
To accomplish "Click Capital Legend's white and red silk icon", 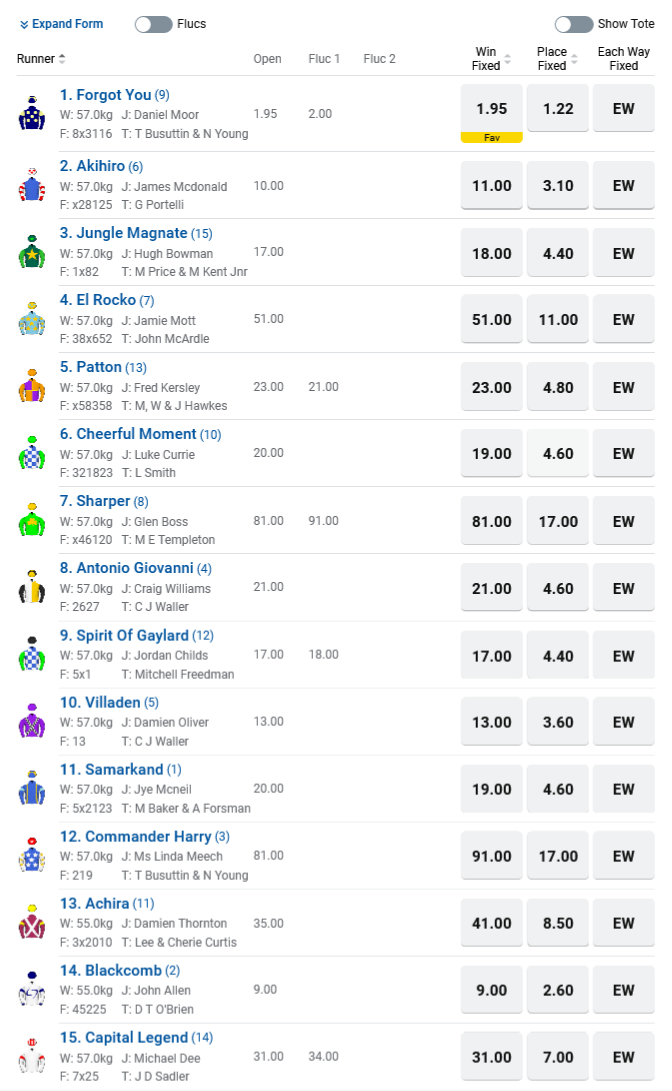I will click(x=32, y=1056).
